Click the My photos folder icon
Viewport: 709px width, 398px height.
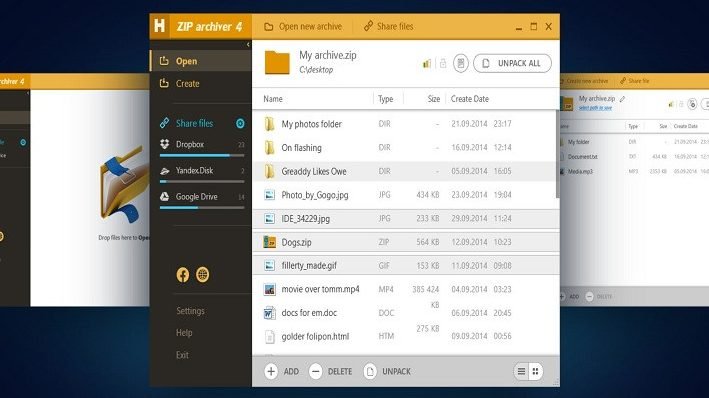click(269, 123)
